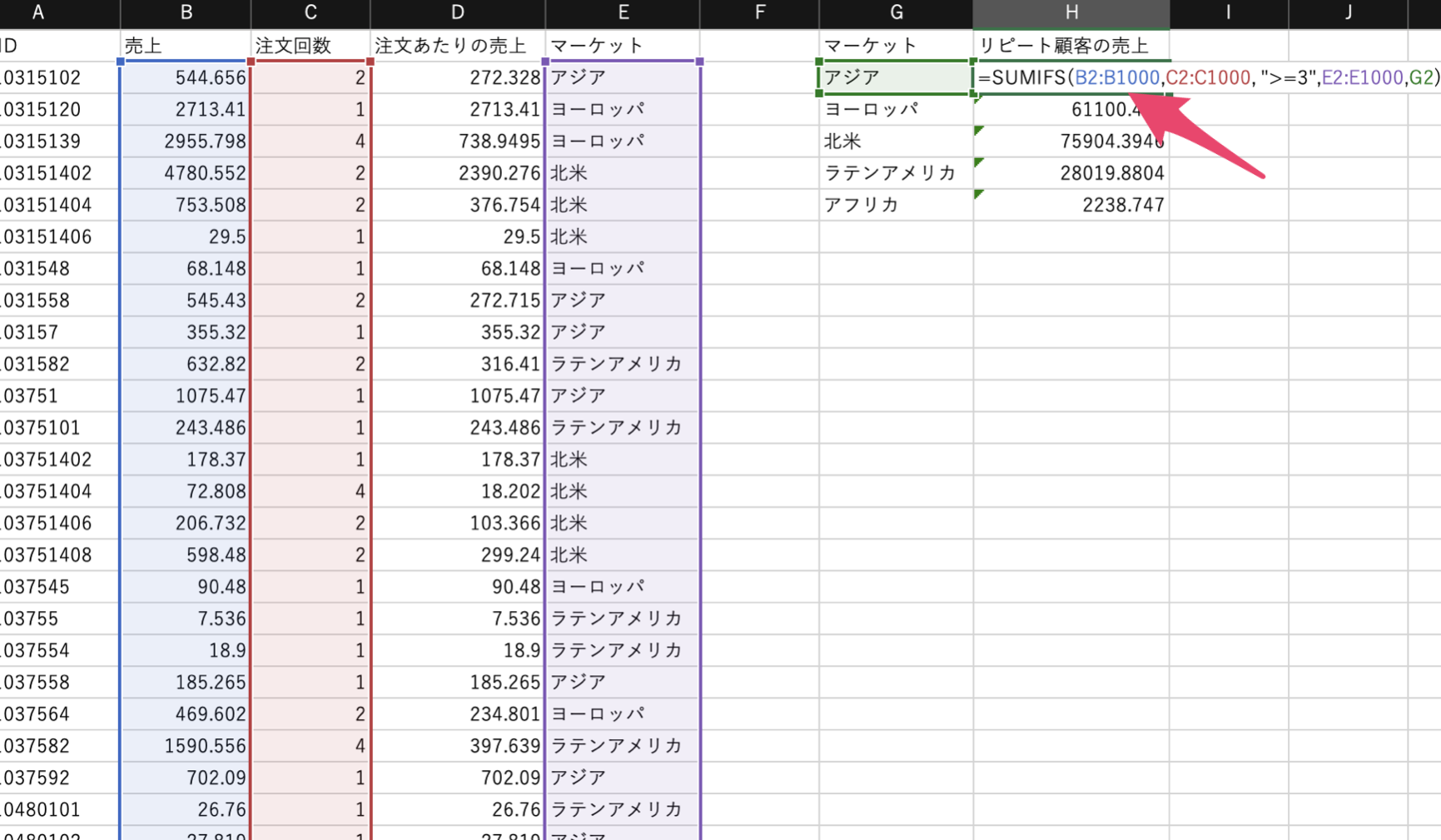Select ID cell 03151406

pos(58,236)
